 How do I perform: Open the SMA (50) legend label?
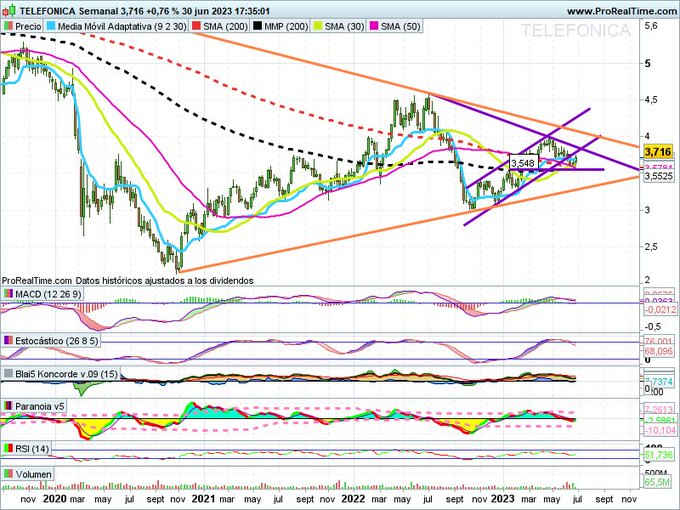pyautogui.click(x=401, y=26)
